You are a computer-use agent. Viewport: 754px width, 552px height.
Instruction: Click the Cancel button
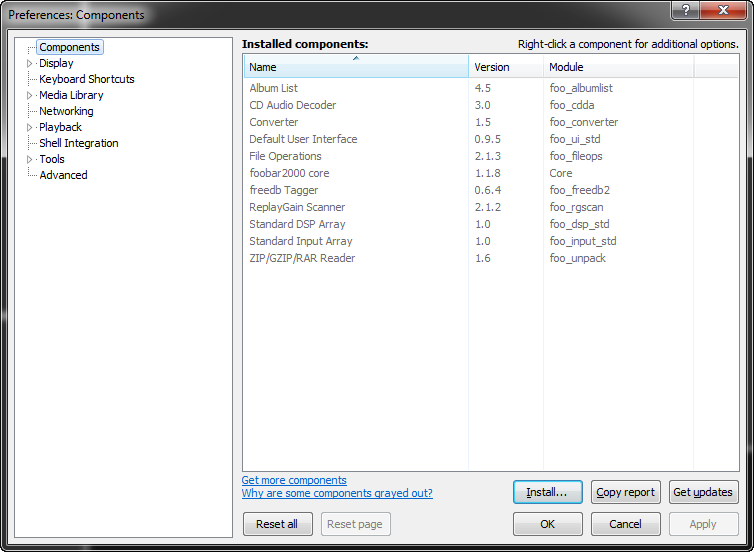[x=626, y=524]
